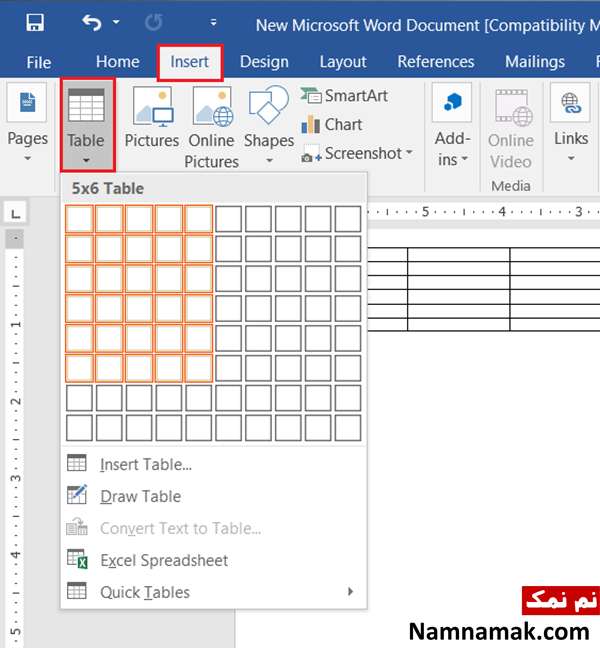The image size is (600, 648).
Task: Click the Shapes icon
Action: (269, 106)
